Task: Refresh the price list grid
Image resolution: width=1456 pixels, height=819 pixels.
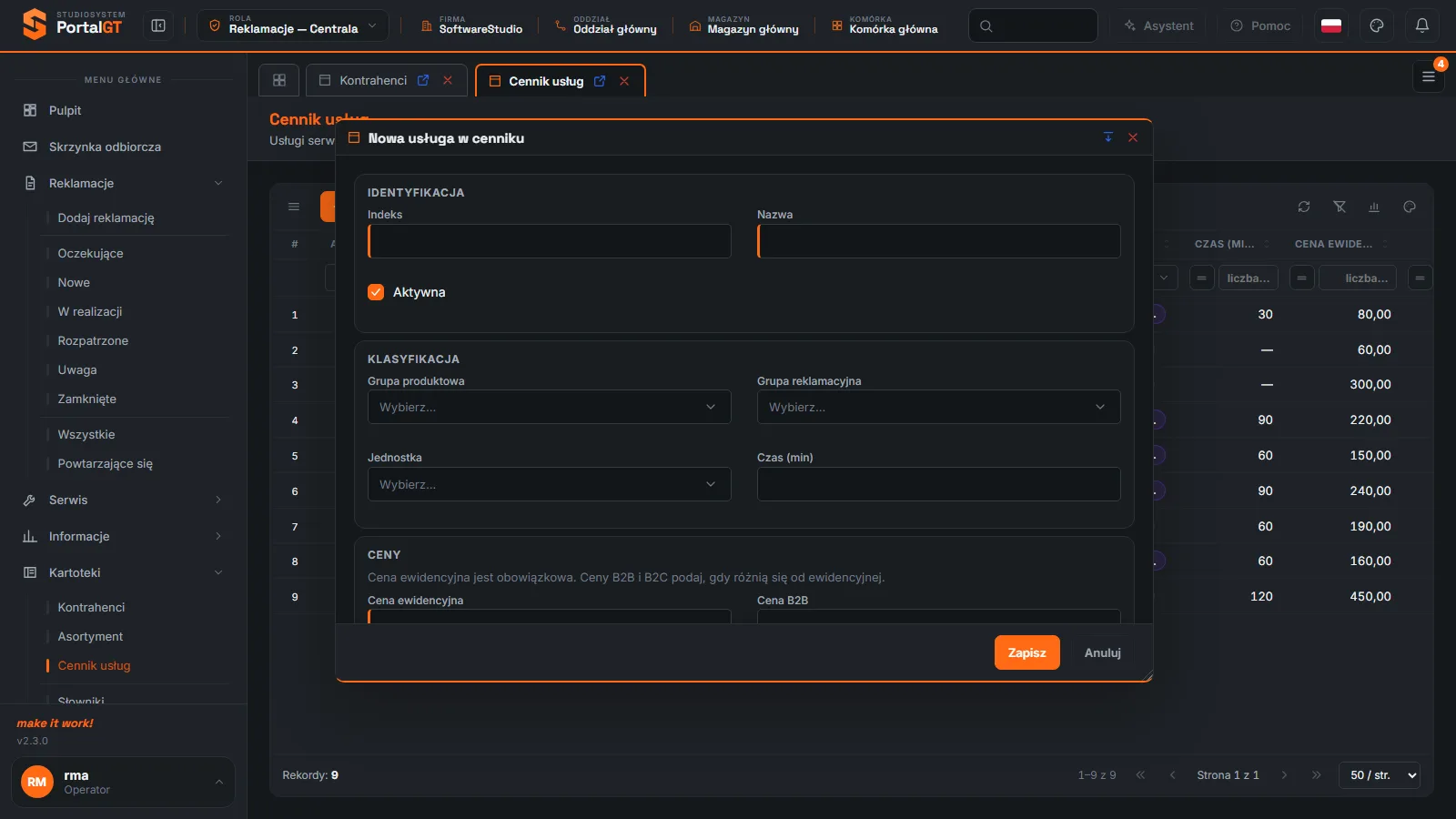Action: coord(1304,207)
